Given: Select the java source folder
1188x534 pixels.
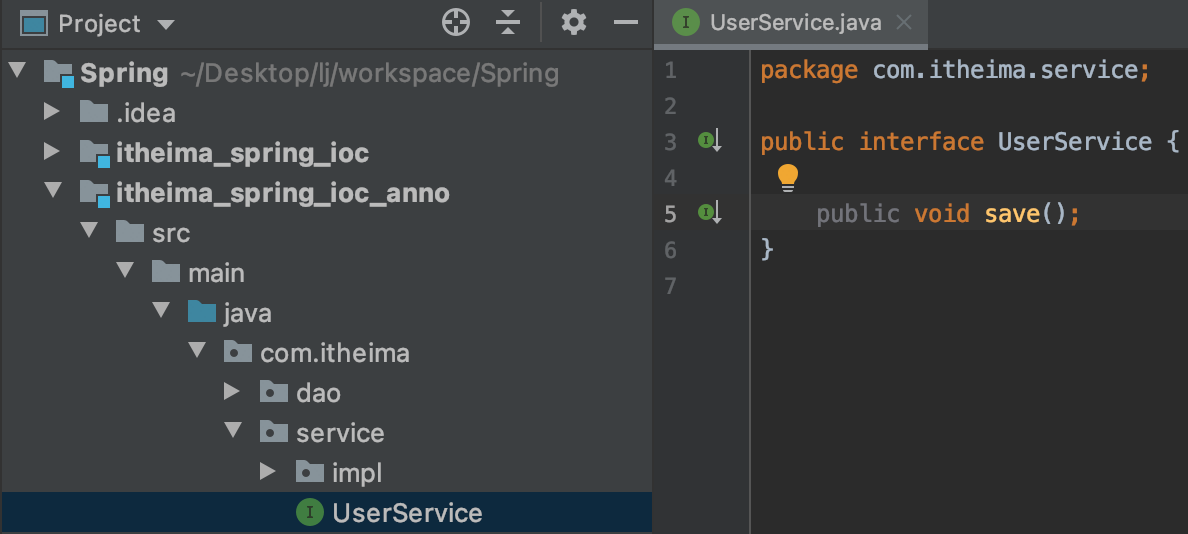Looking at the screenshot, I should (247, 313).
